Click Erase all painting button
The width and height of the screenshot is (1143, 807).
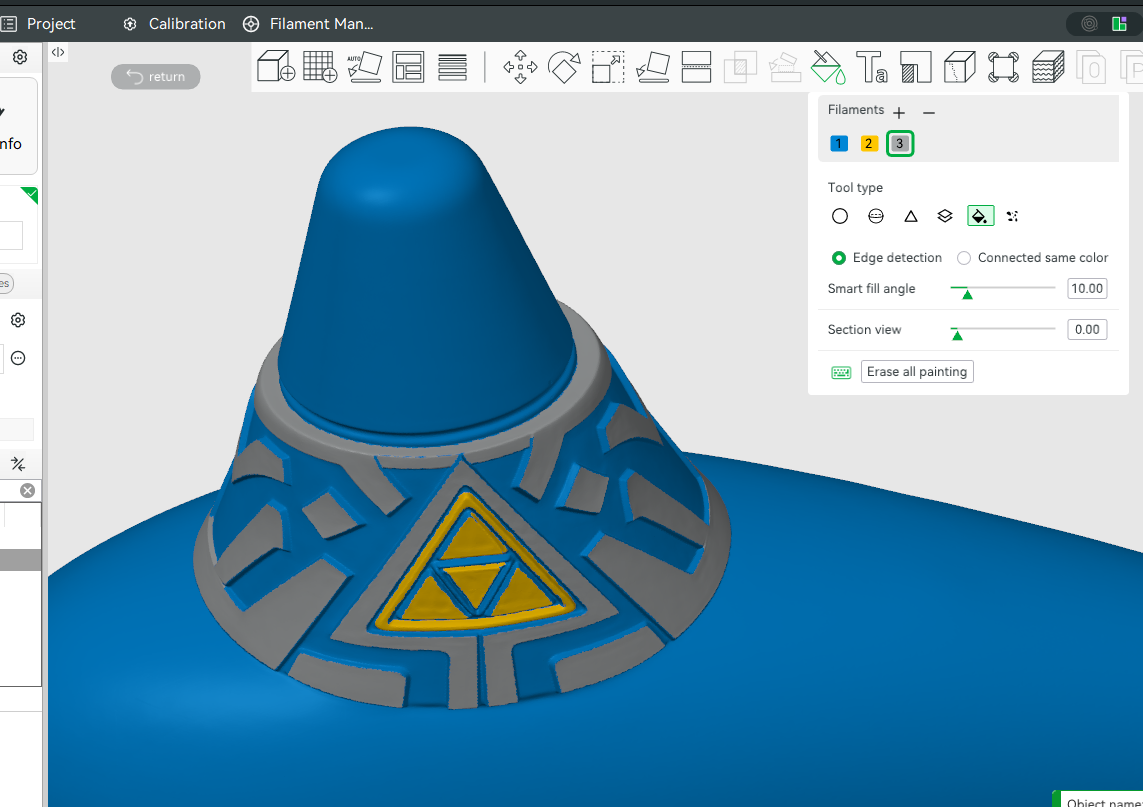(x=917, y=372)
